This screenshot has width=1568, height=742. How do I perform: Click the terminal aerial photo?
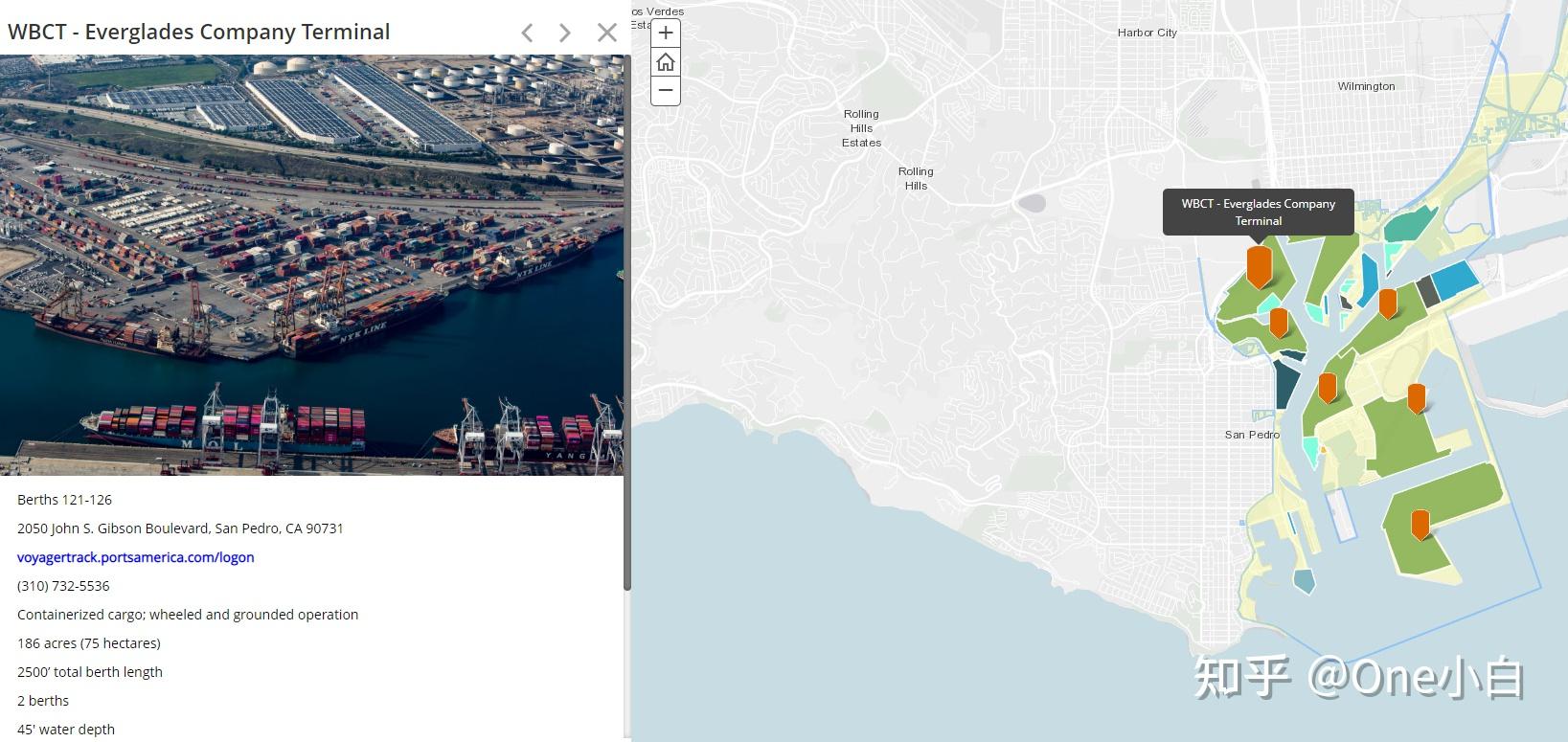pos(311,265)
